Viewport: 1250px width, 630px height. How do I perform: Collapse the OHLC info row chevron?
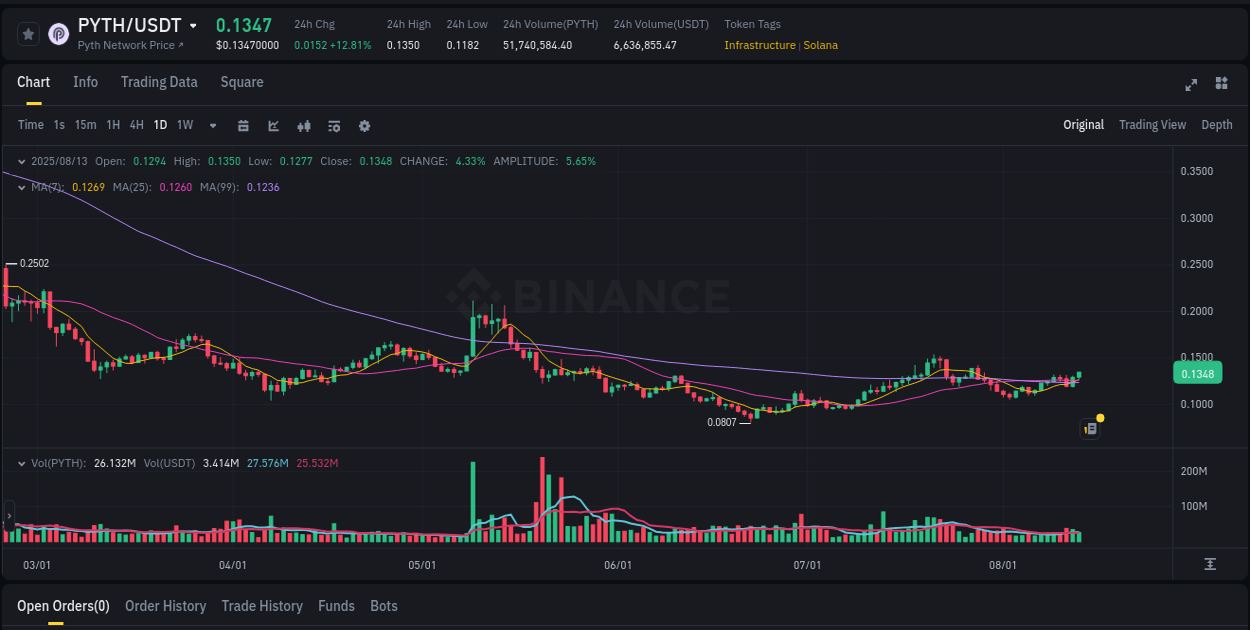pos(22,160)
